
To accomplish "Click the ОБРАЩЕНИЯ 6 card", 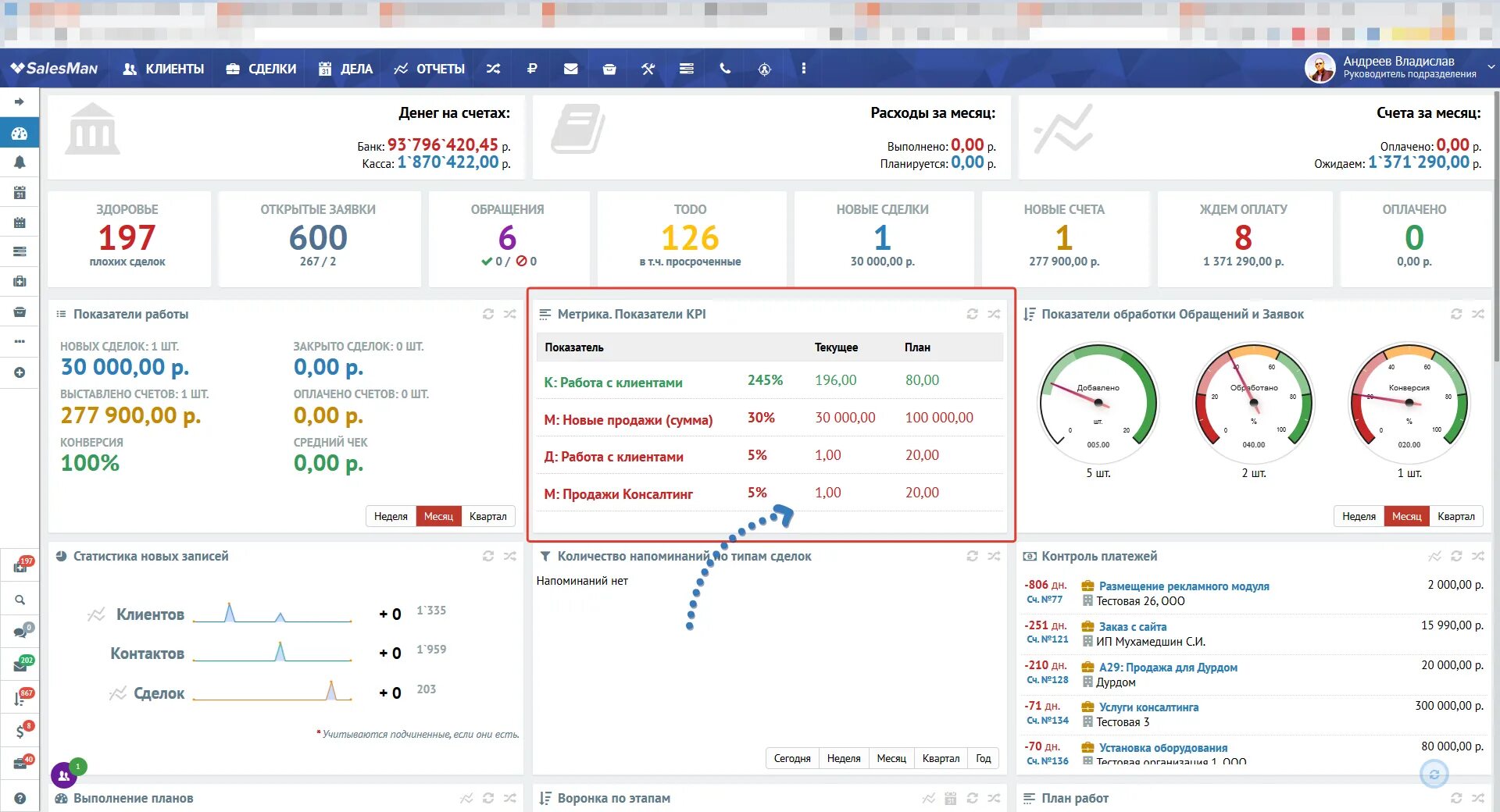I will (x=508, y=238).
